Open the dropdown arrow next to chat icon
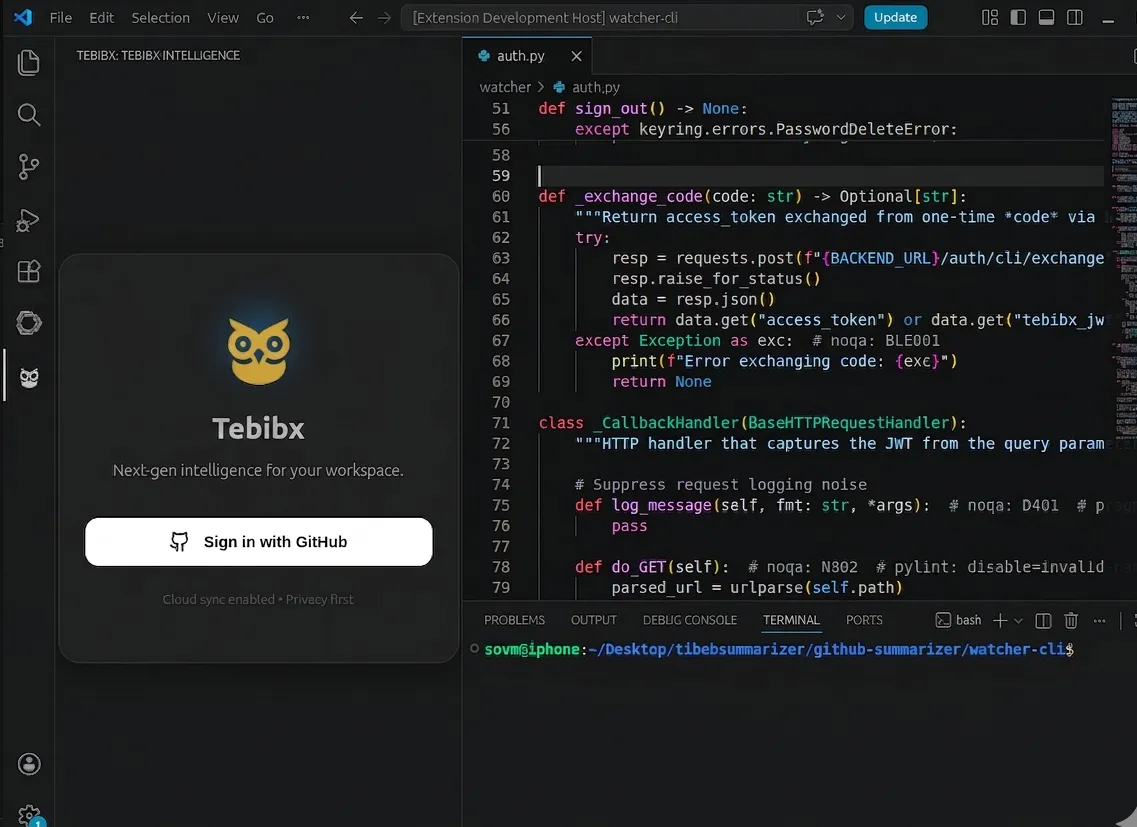Image resolution: width=1137 pixels, height=827 pixels. tap(840, 17)
